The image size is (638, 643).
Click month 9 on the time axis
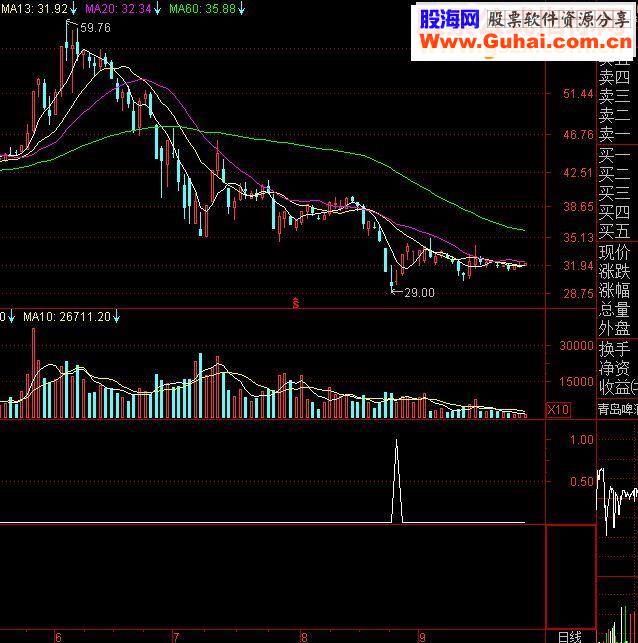pos(422,637)
